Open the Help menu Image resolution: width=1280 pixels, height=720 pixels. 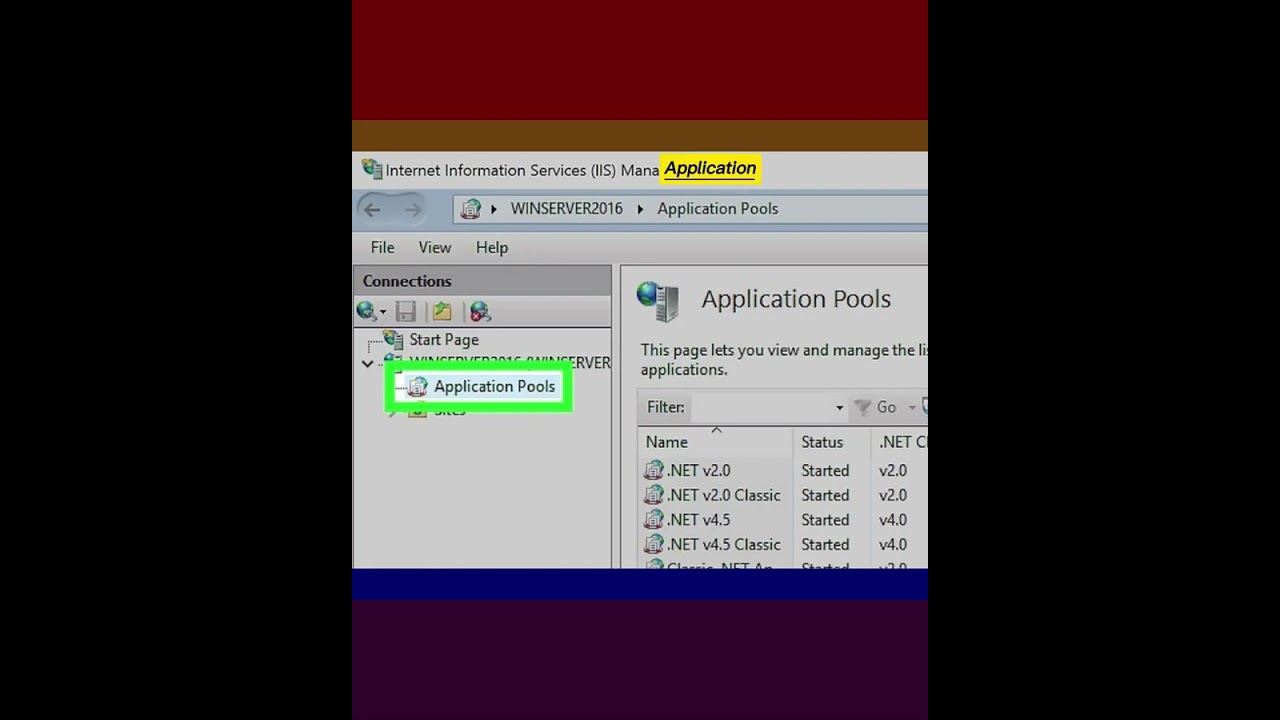tap(492, 247)
